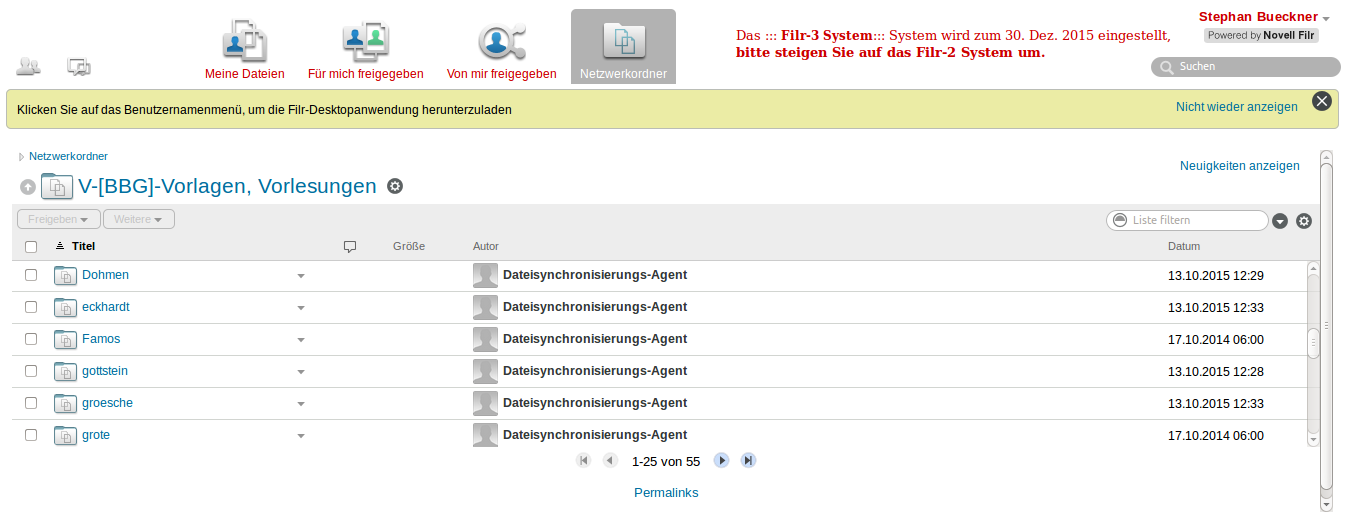
Task: Click Nicht wieder anzeigen link
Action: point(1236,107)
